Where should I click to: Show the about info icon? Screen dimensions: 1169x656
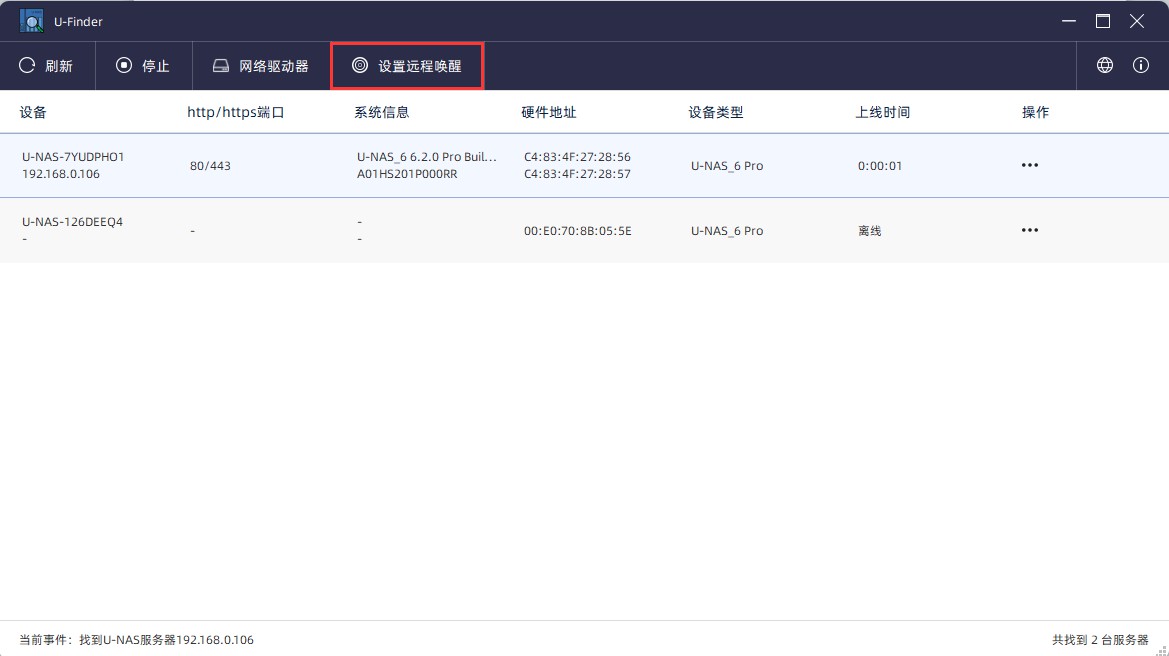click(1141, 66)
